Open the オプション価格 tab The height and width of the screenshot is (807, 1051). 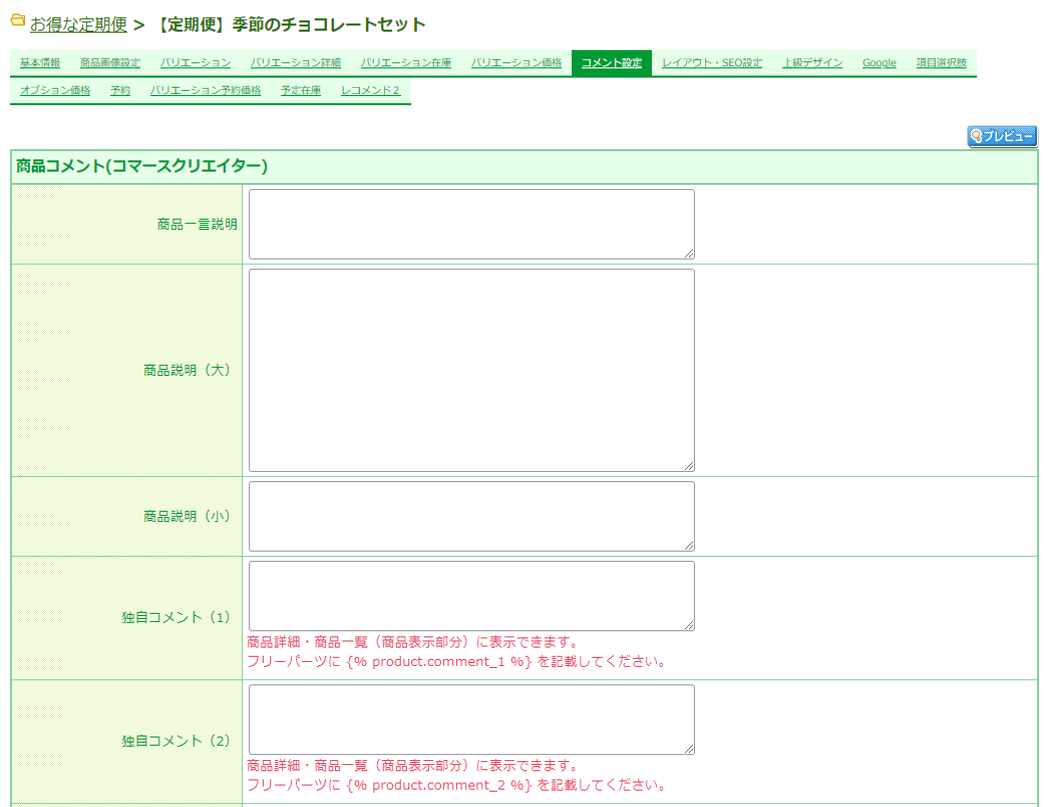55,90
